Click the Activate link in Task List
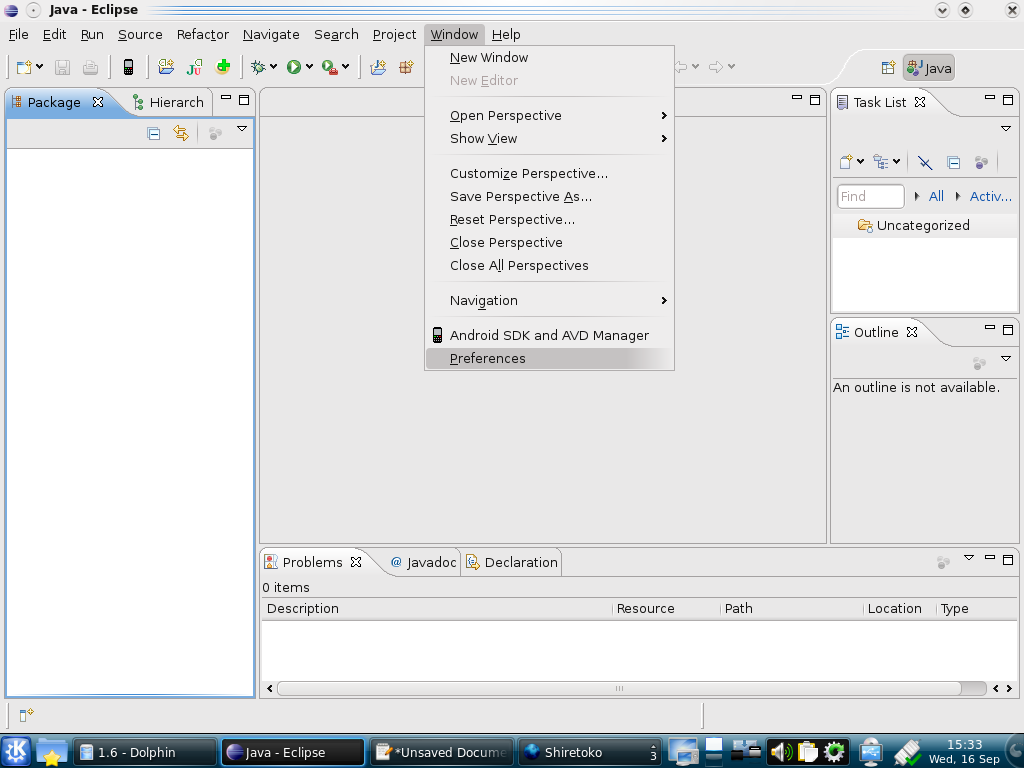Screen dimensions: 1024x768 pyautogui.click(x=990, y=197)
